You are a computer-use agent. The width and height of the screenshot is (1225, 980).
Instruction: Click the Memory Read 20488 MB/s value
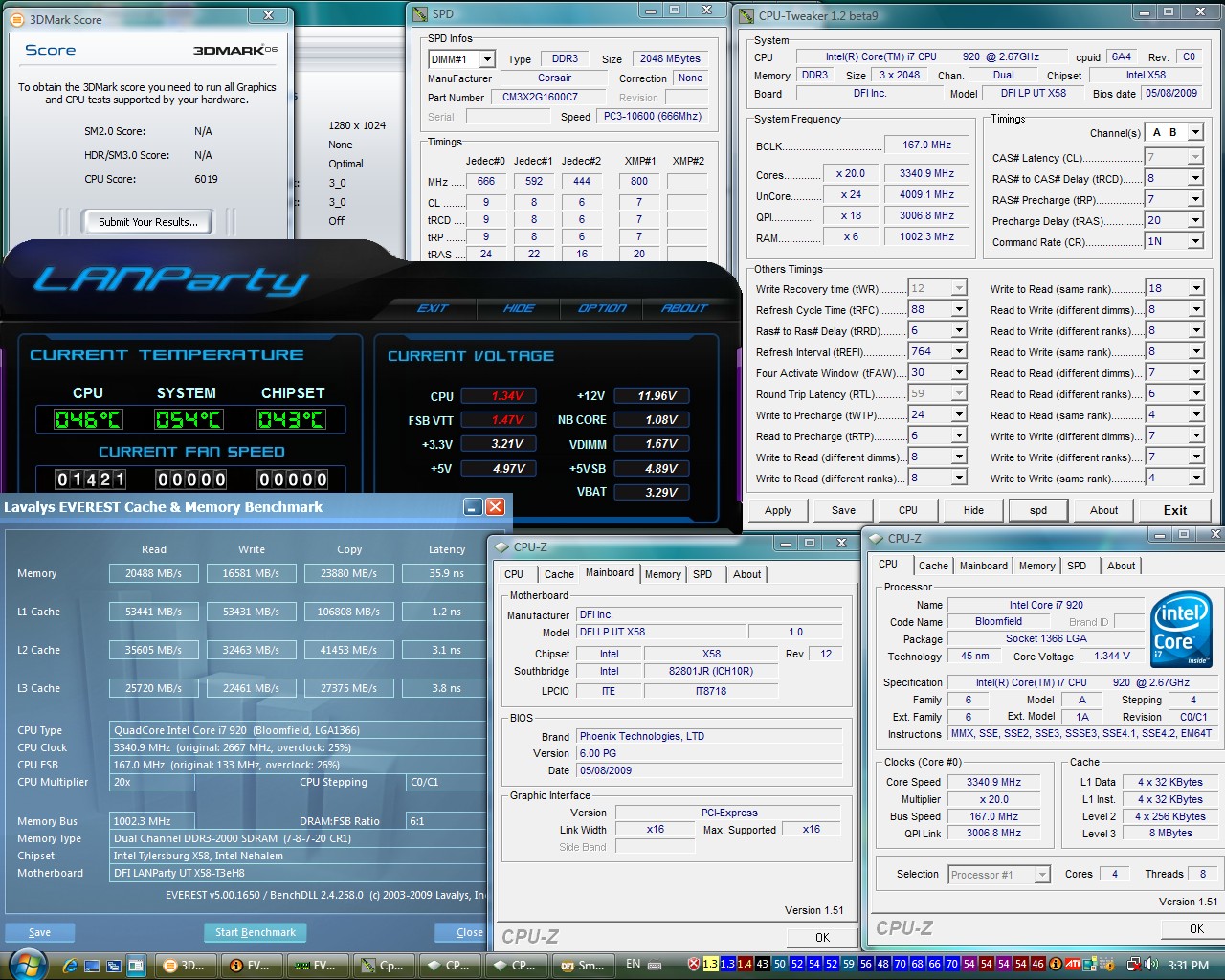pyautogui.click(x=153, y=573)
